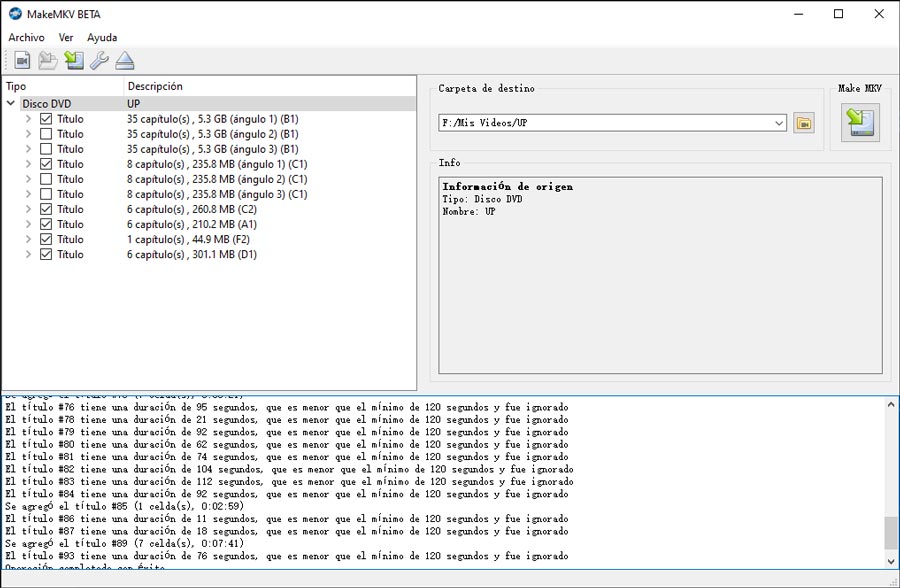This screenshot has height=588, width=900.
Task: Click log line about título #93
Action: [287, 556]
